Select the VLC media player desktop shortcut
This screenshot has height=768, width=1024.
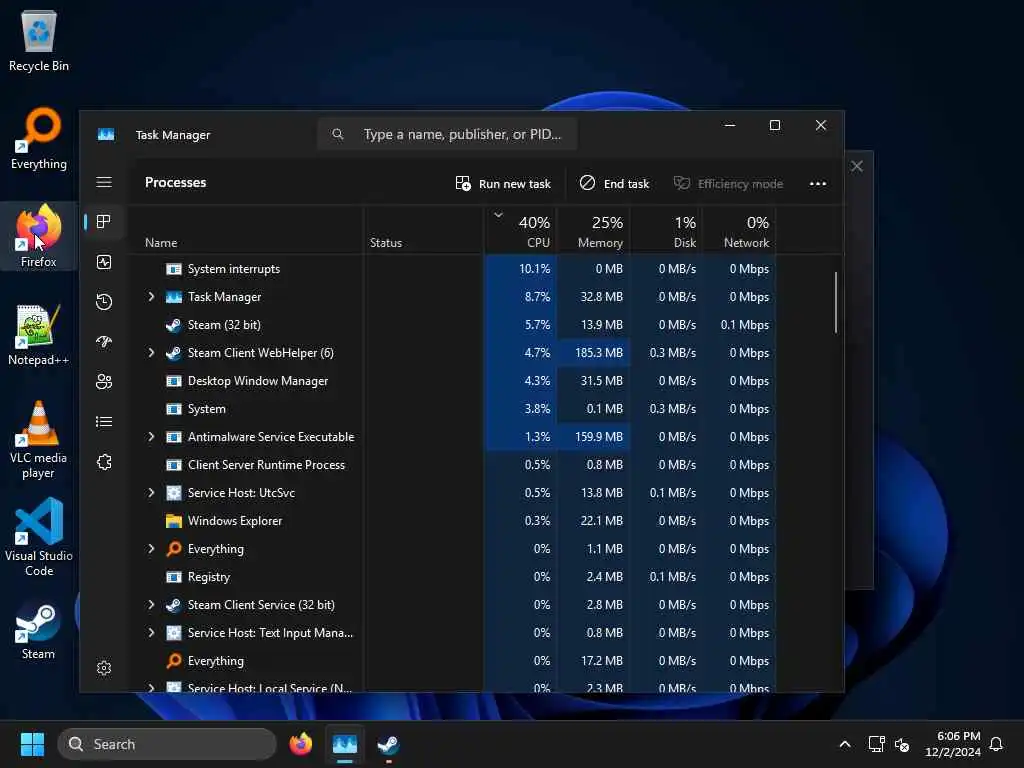point(39,440)
